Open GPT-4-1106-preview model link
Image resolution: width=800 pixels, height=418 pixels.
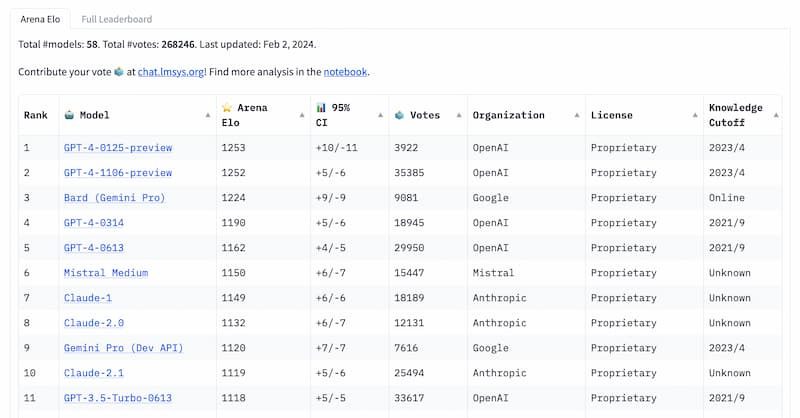(x=118, y=173)
